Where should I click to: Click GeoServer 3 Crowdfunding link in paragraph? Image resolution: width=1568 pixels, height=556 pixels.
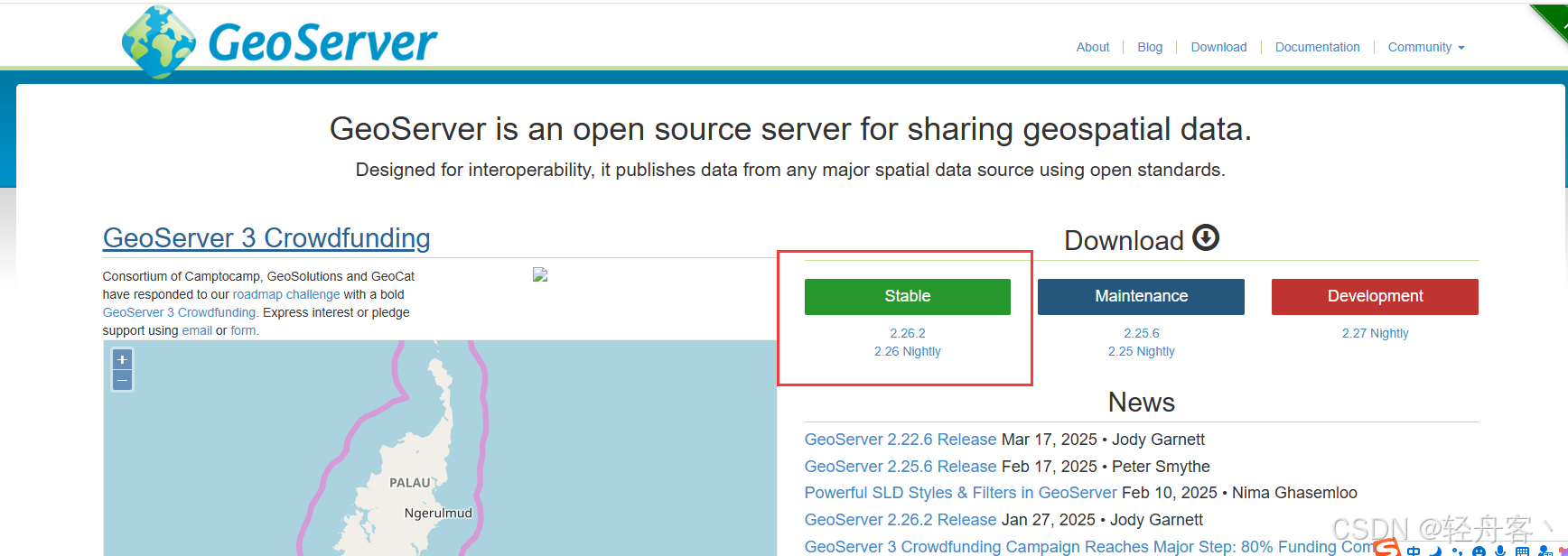[x=179, y=312]
